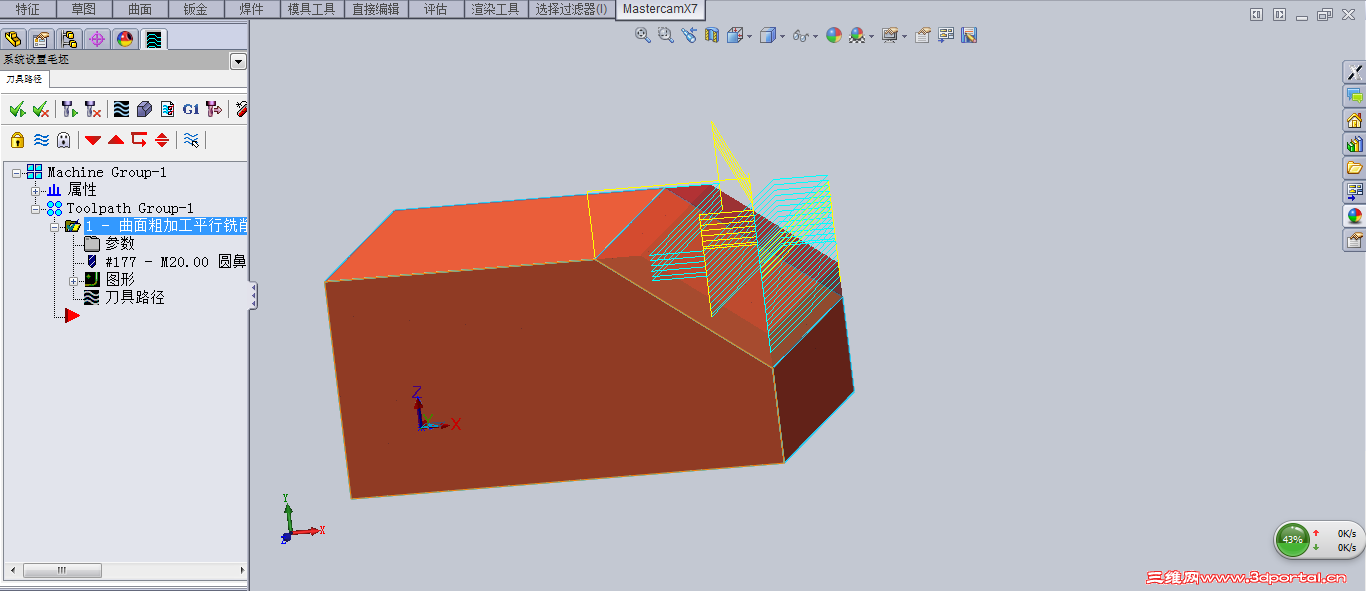Open the 模具工具 ribbon tab
Screen dimensions: 1366x591
pyautogui.click(x=312, y=9)
